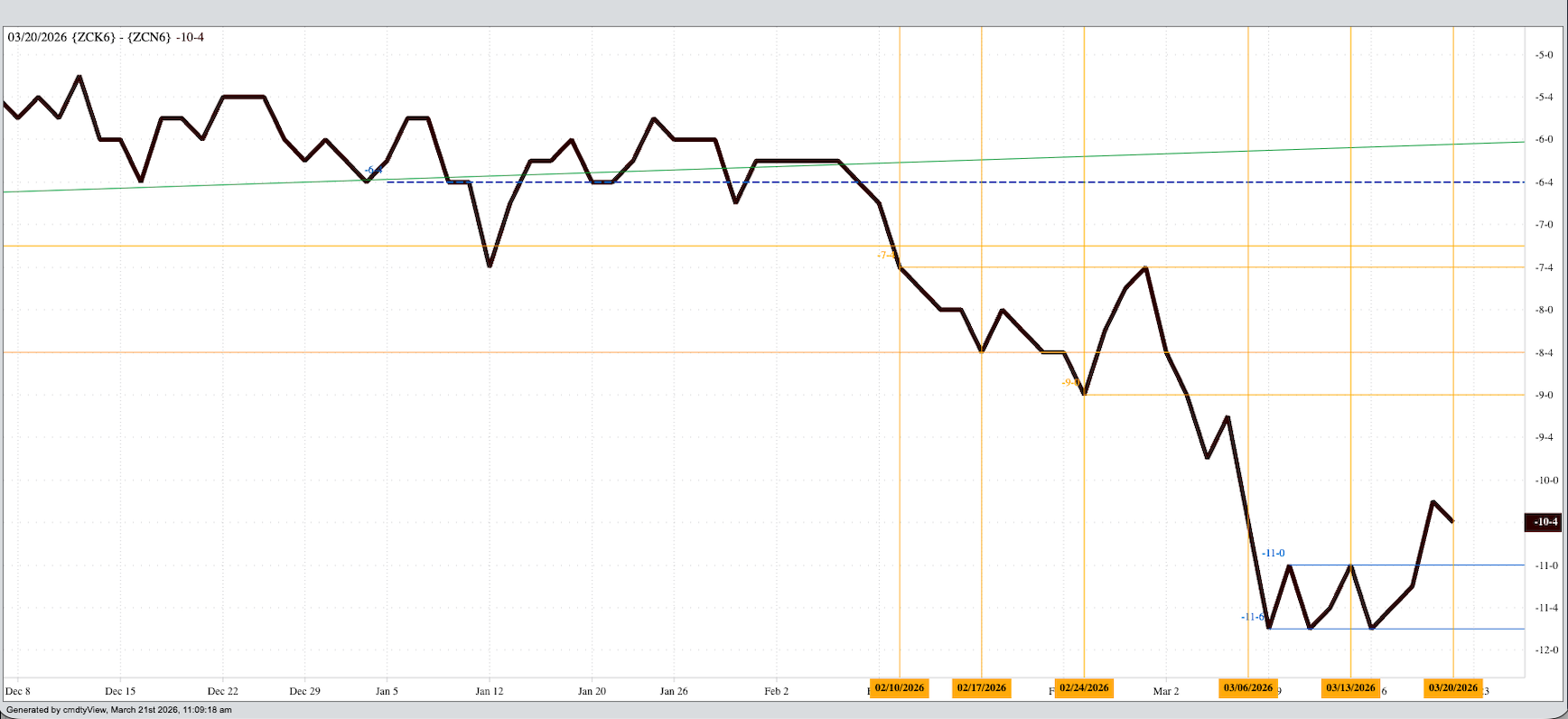
Task: Click the 'Generated by cmdtyView' footer text
Action: pyautogui.click(x=118, y=710)
